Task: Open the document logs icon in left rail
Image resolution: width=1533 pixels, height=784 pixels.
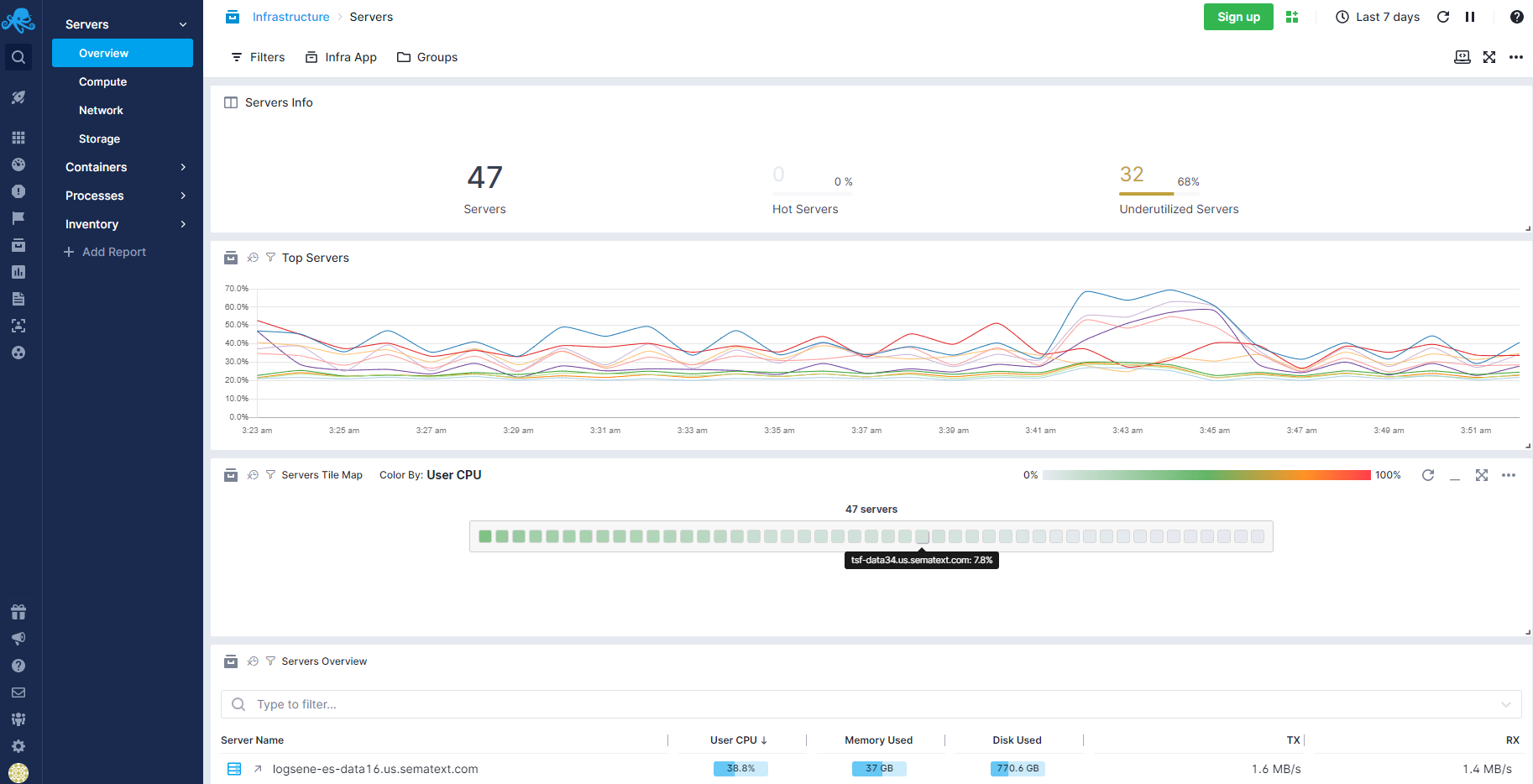Action: point(18,299)
